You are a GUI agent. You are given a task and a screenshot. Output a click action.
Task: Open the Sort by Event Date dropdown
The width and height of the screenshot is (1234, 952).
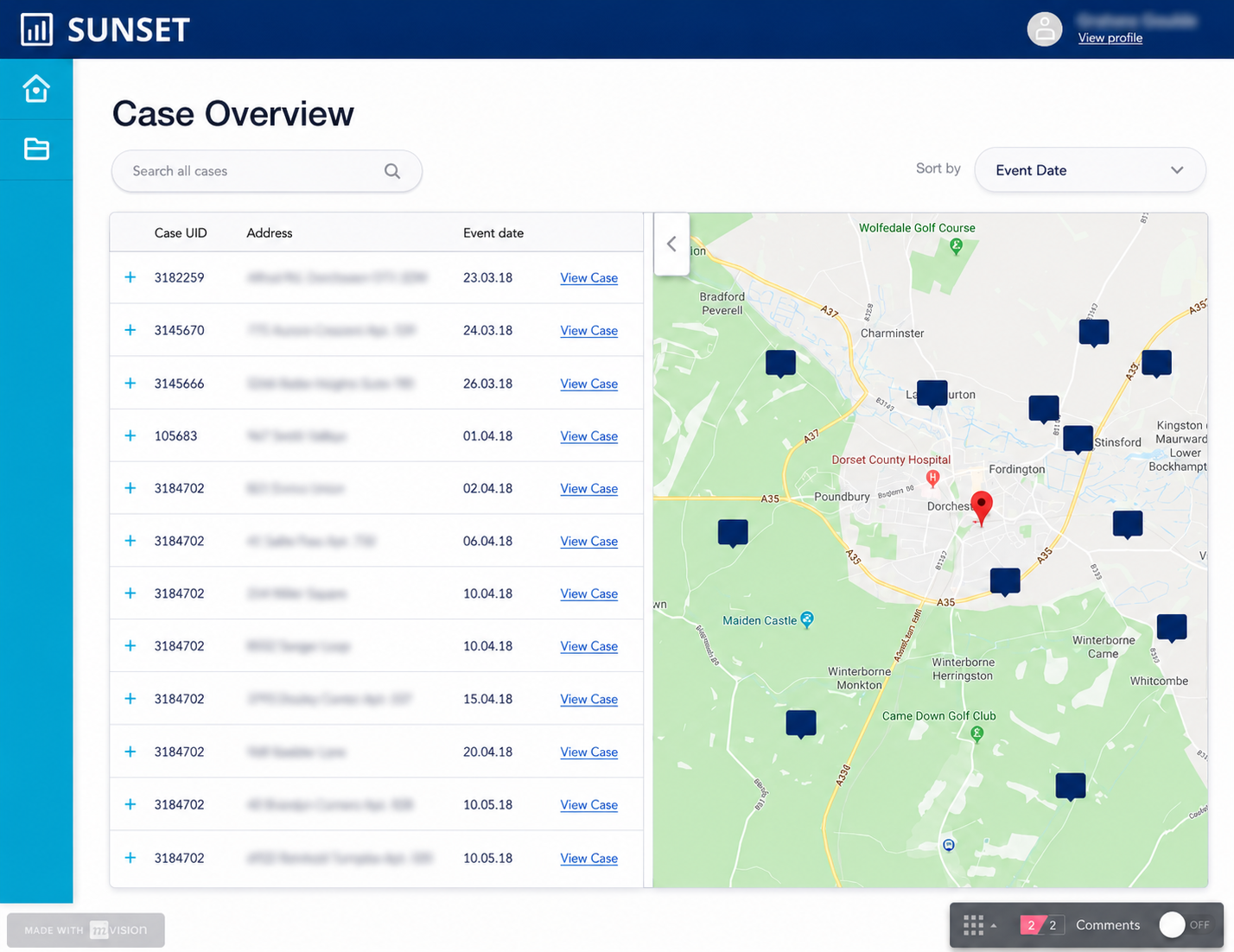tap(1090, 170)
